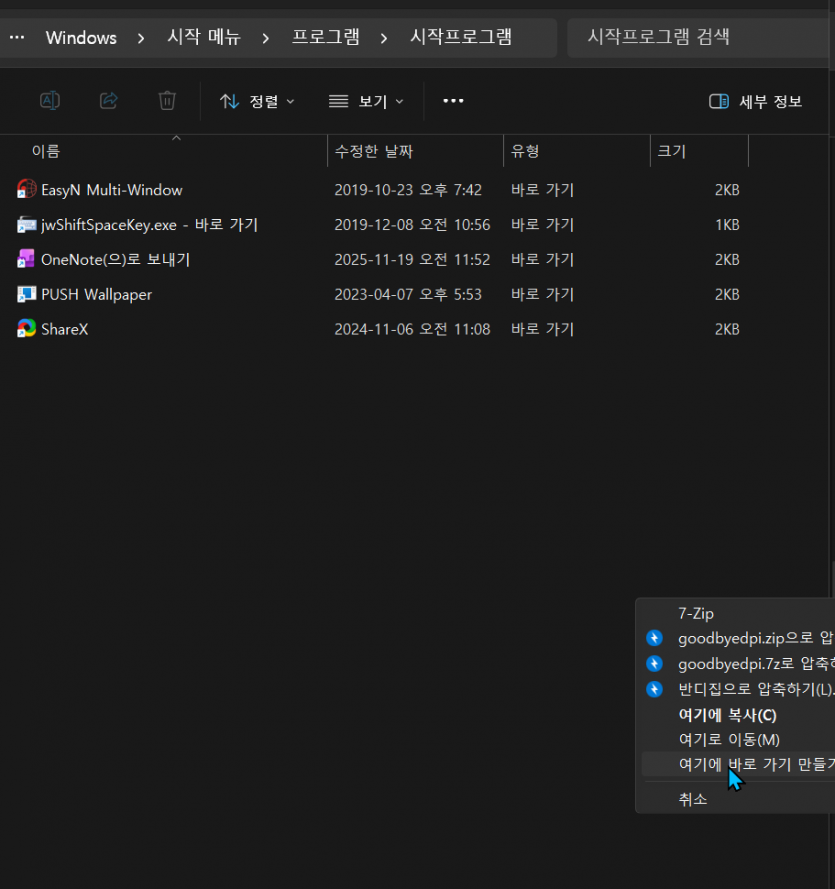The image size is (835, 889).
Task: Click the PUSH Wallpaper shortcut icon
Action: pyautogui.click(x=25, y=294)
